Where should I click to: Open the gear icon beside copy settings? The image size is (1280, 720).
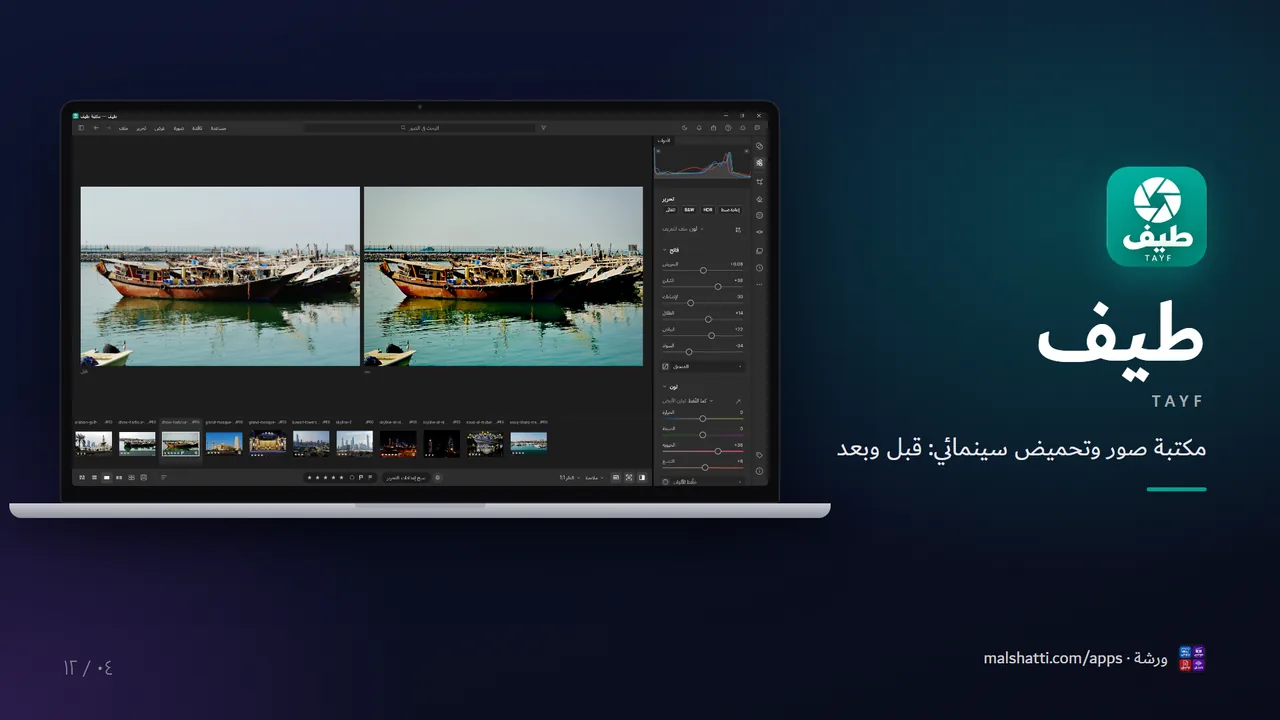438,478
